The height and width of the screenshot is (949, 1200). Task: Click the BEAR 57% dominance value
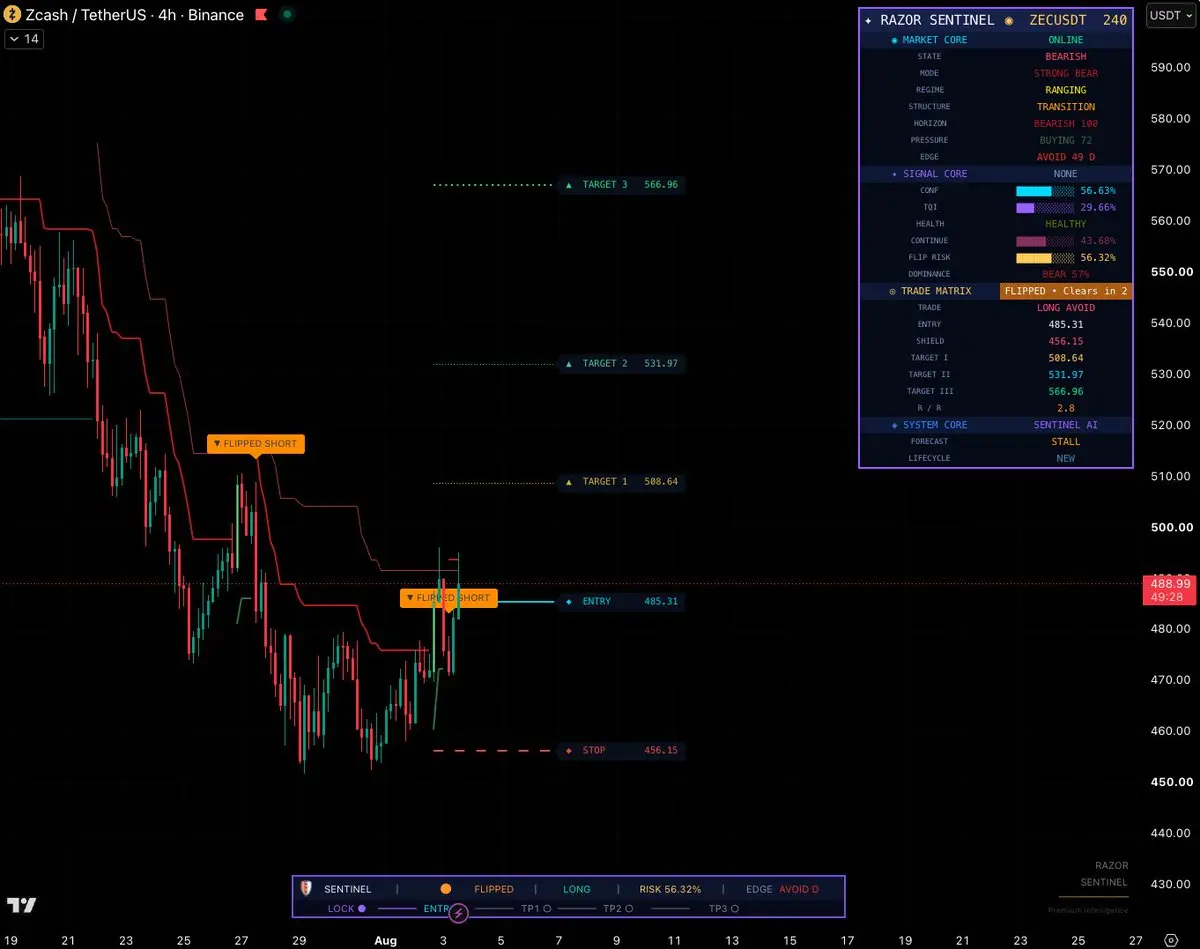pos(1066,274)
